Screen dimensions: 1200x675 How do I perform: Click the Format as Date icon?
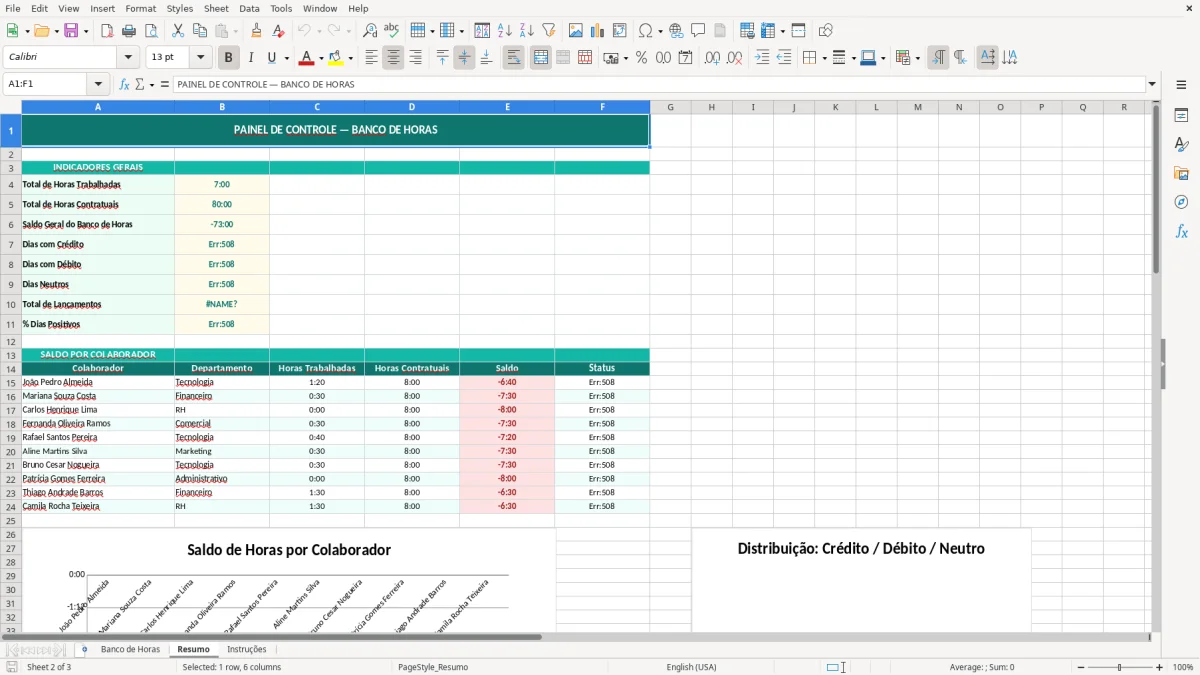tap(685, 58)
